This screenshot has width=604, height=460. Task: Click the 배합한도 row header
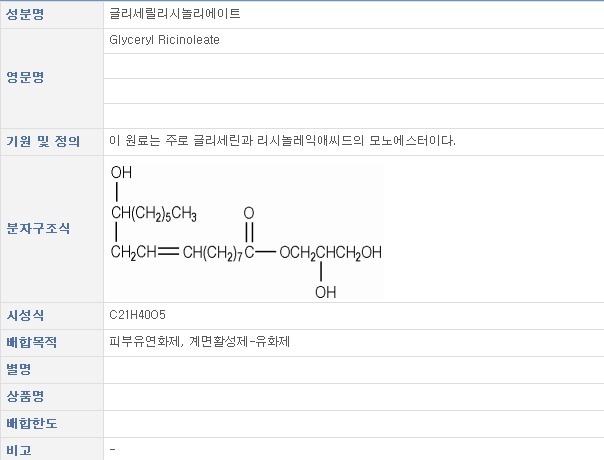click(x=31, y=423)
